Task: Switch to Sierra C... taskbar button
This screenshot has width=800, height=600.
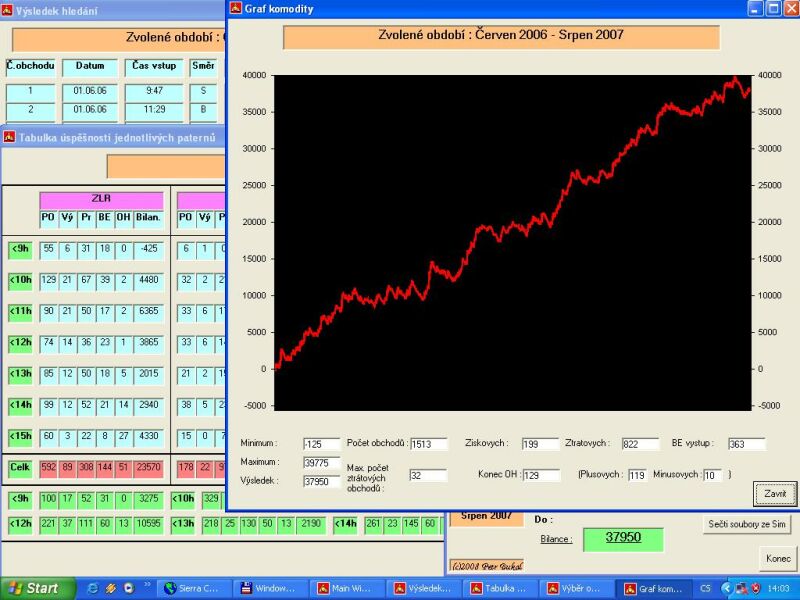Action: (194, 588)
